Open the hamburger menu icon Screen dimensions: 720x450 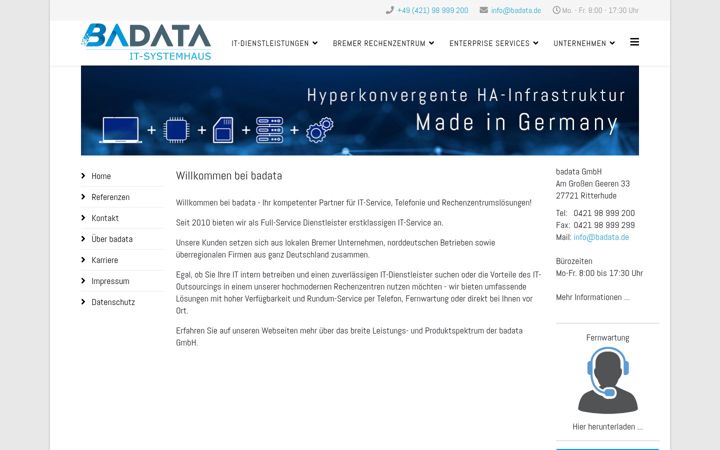(635, 42)
